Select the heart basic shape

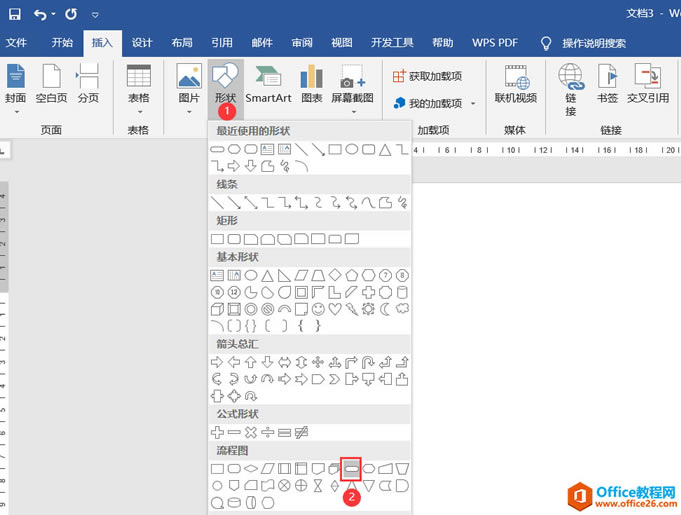click(x=335, y=309)
